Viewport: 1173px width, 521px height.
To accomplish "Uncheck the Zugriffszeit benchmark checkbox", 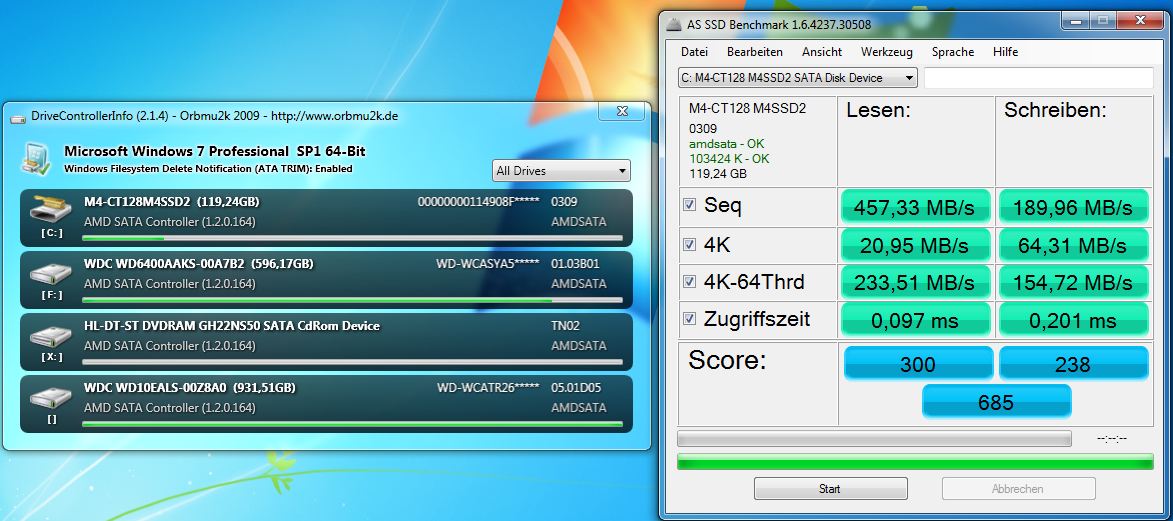I will click(x=689, y=319).
